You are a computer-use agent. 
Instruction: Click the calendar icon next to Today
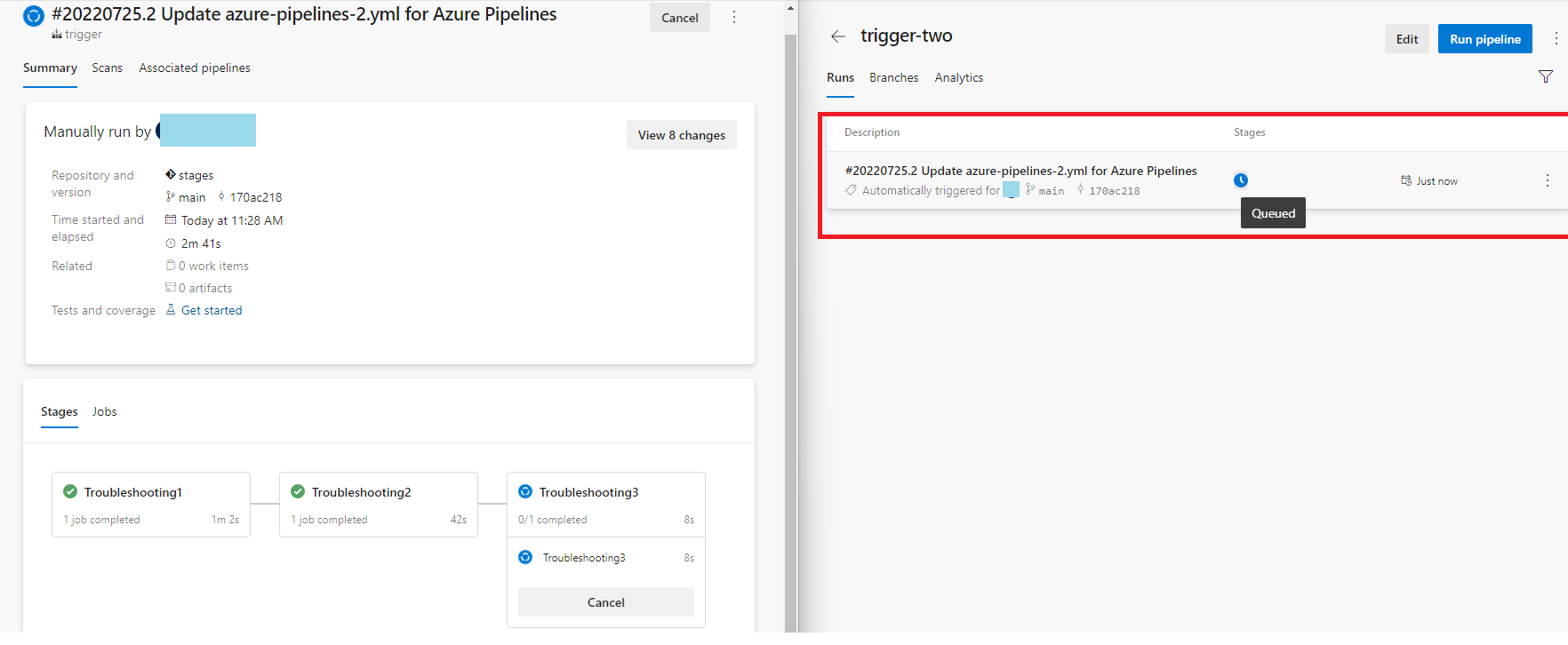coord(171,220)
